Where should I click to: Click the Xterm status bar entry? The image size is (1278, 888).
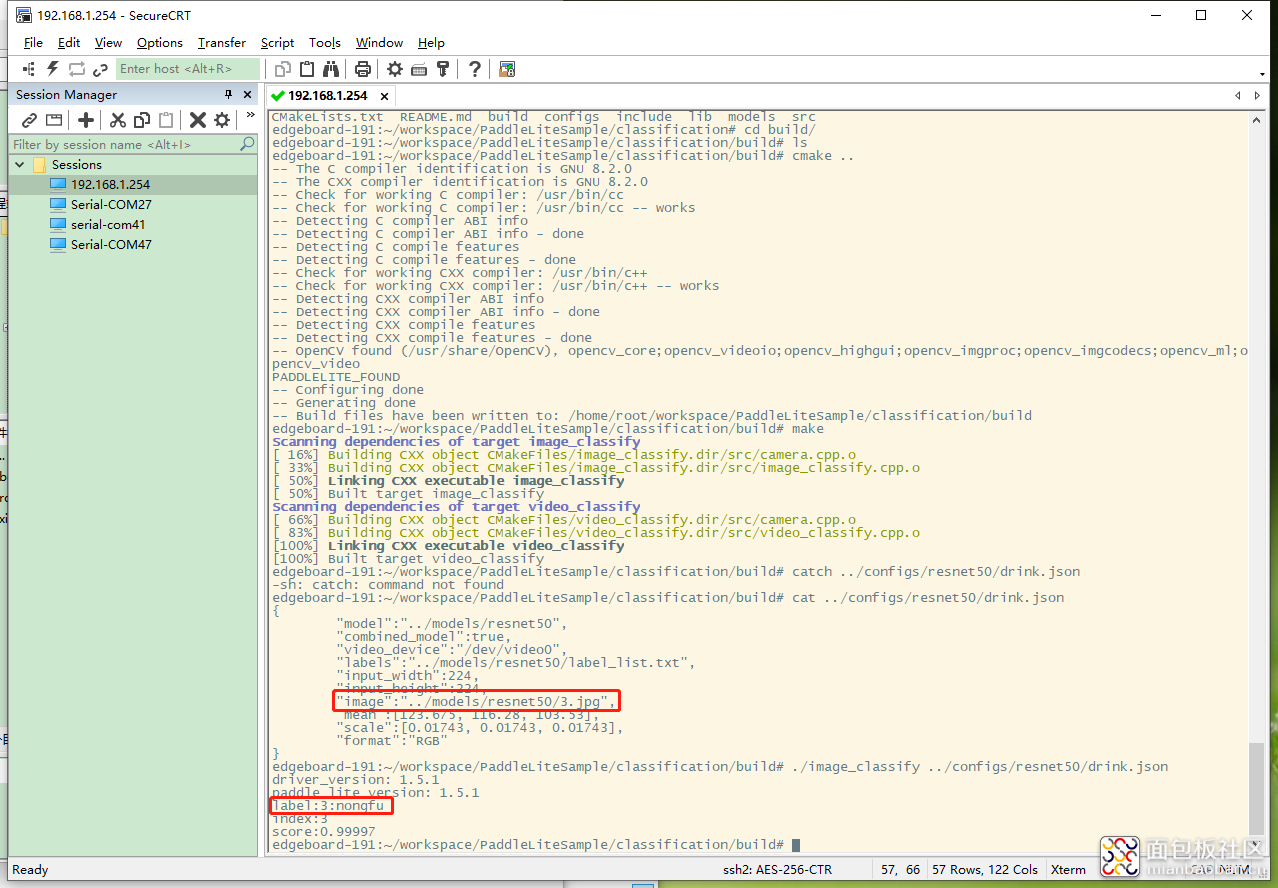(x=1068, y=870)
